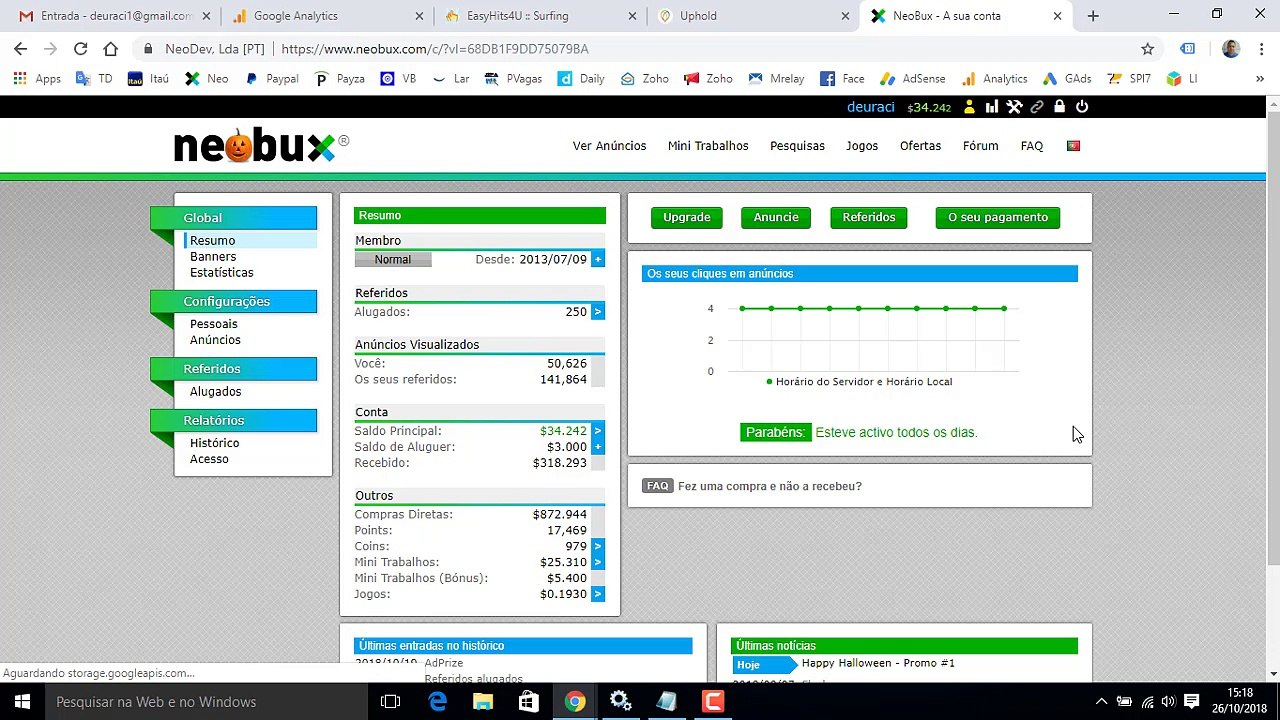The image size is (1280, 720).
Task: Expand Jogos arrow button
Action: (x=598, y=594)
